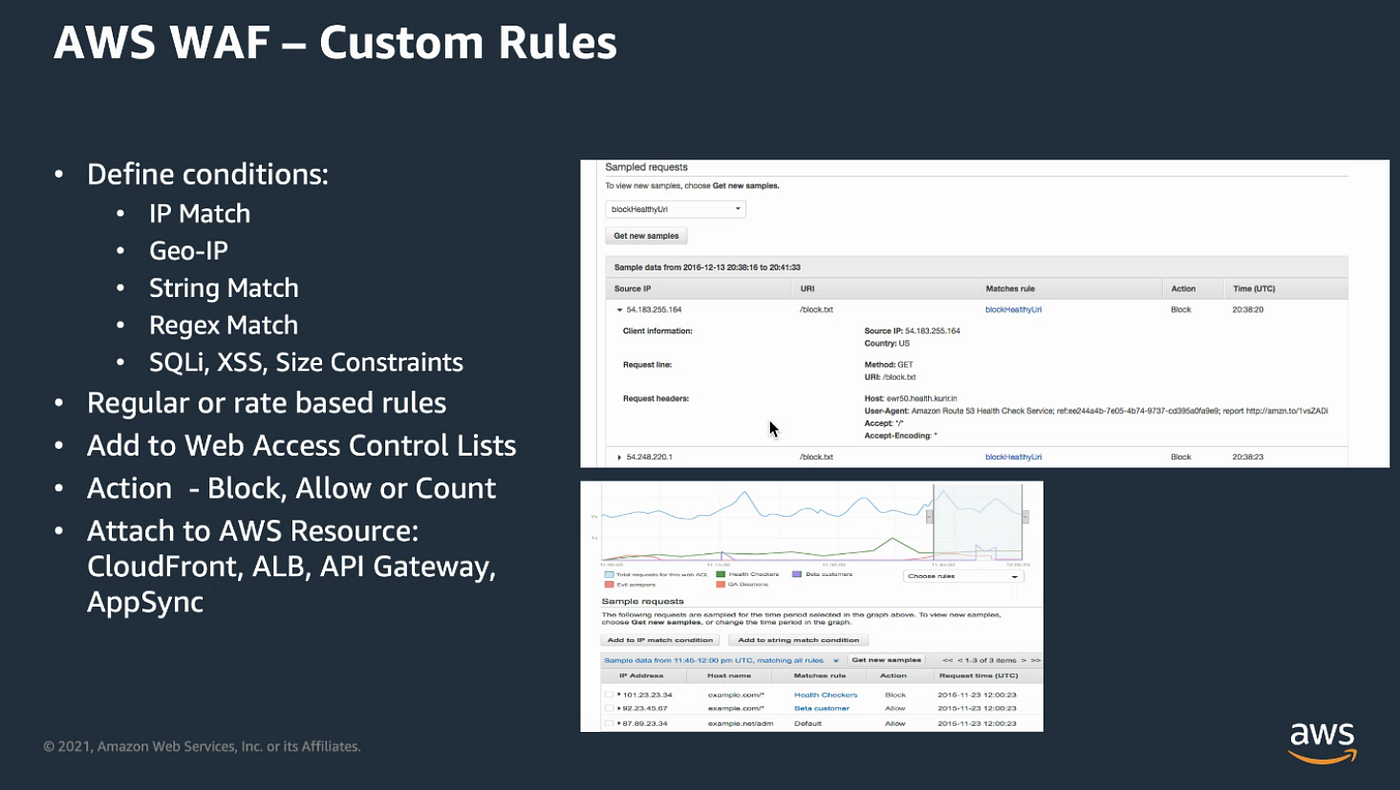This screenshot has width=1400, height=790.
Task: Grab the left graph time-range handle
Action: pos(931,516)
